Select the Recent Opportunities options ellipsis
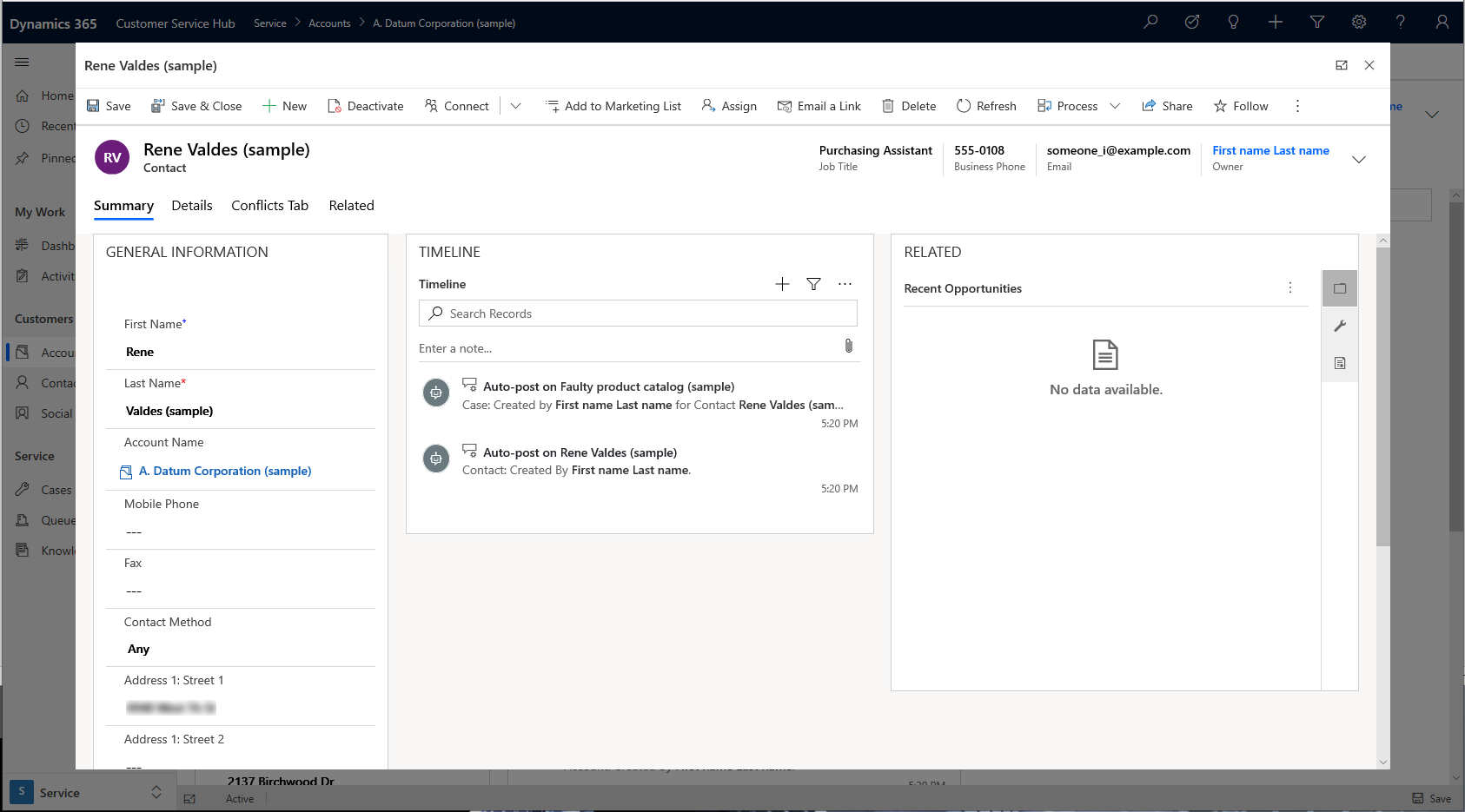1465x812 pixels. (1290, 287)
